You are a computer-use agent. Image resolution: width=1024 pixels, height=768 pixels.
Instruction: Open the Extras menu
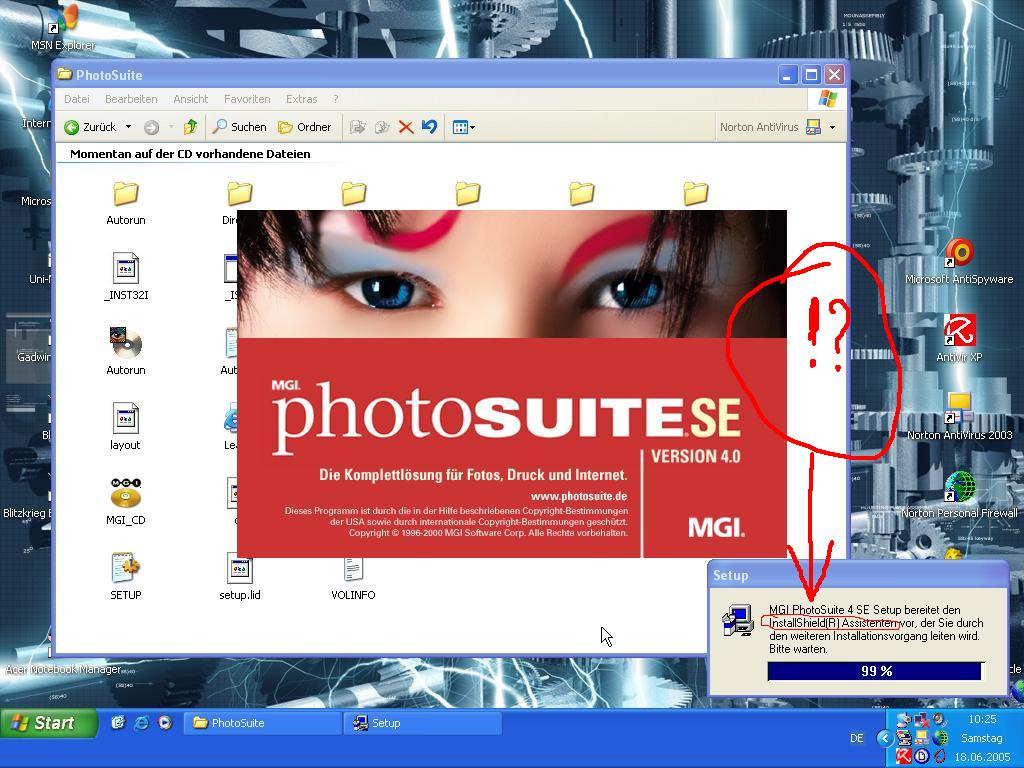coord(302,99)
